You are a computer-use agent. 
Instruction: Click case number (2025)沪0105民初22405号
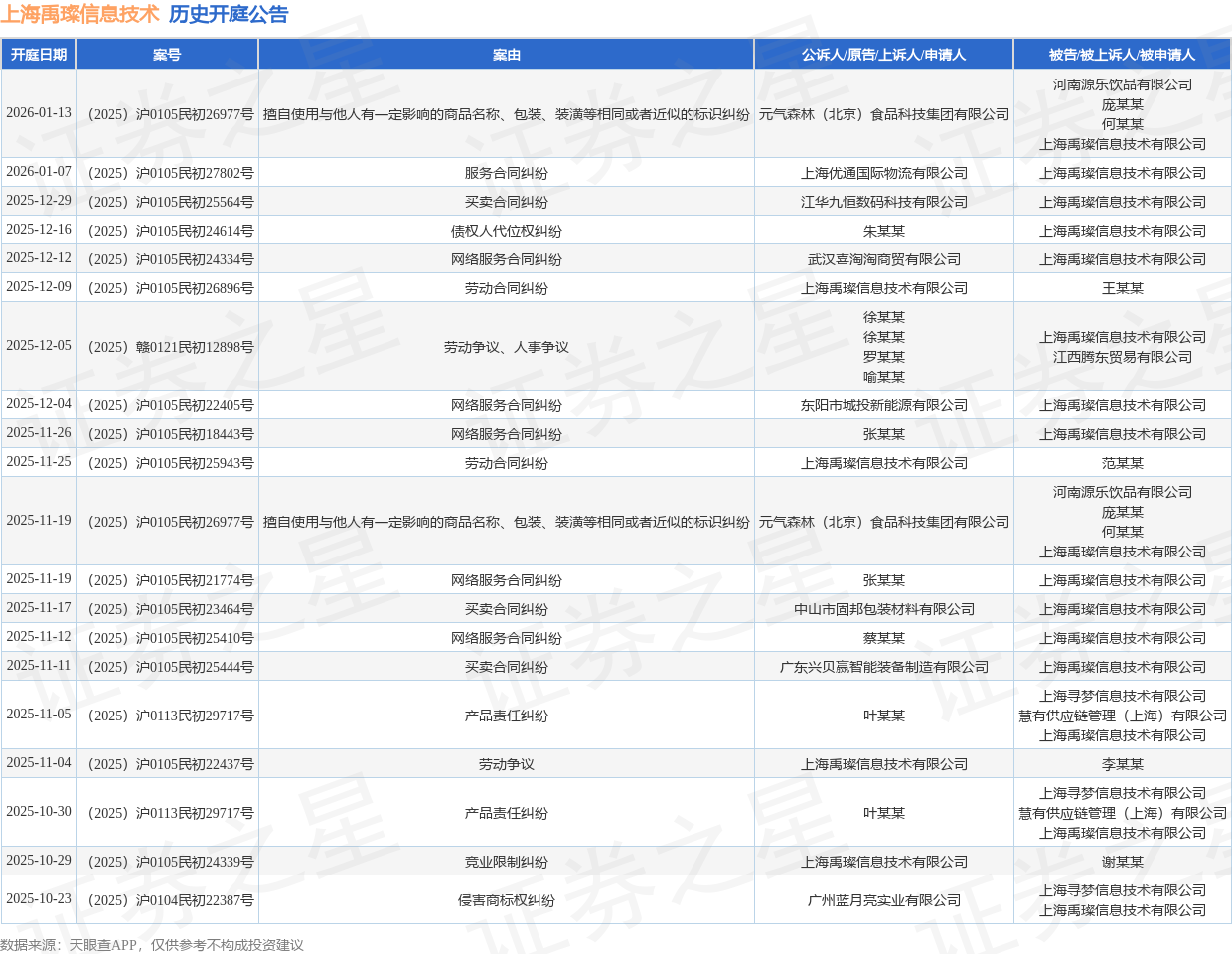(167, 405)
